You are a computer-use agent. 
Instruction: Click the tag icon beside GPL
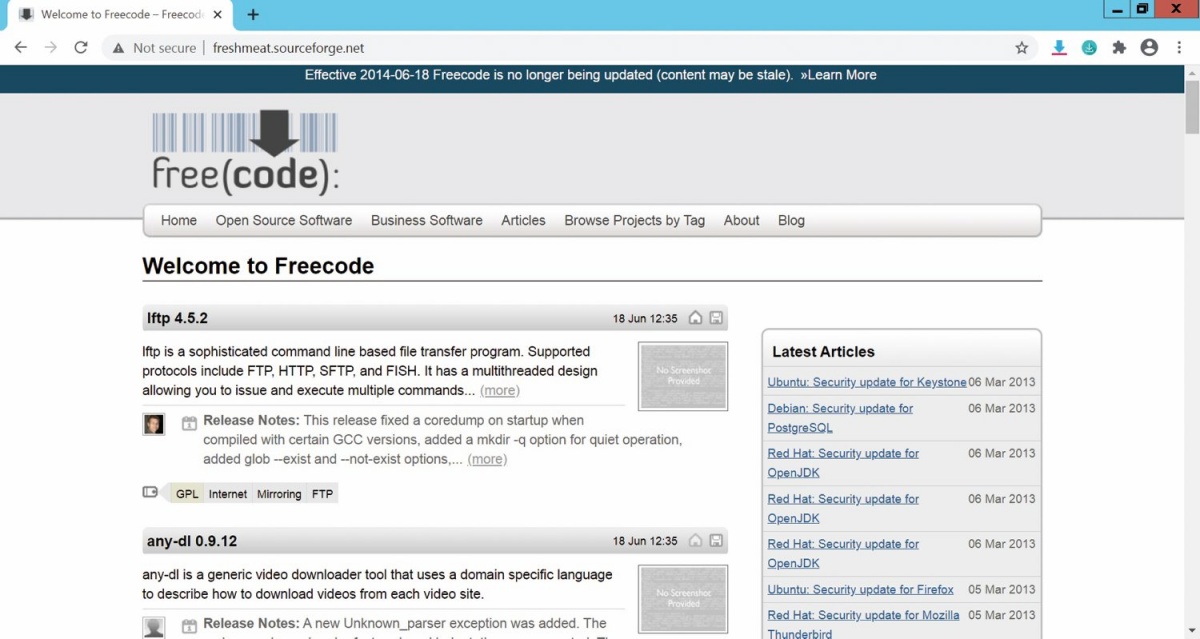pyautogui.click(x=151, y=492)
